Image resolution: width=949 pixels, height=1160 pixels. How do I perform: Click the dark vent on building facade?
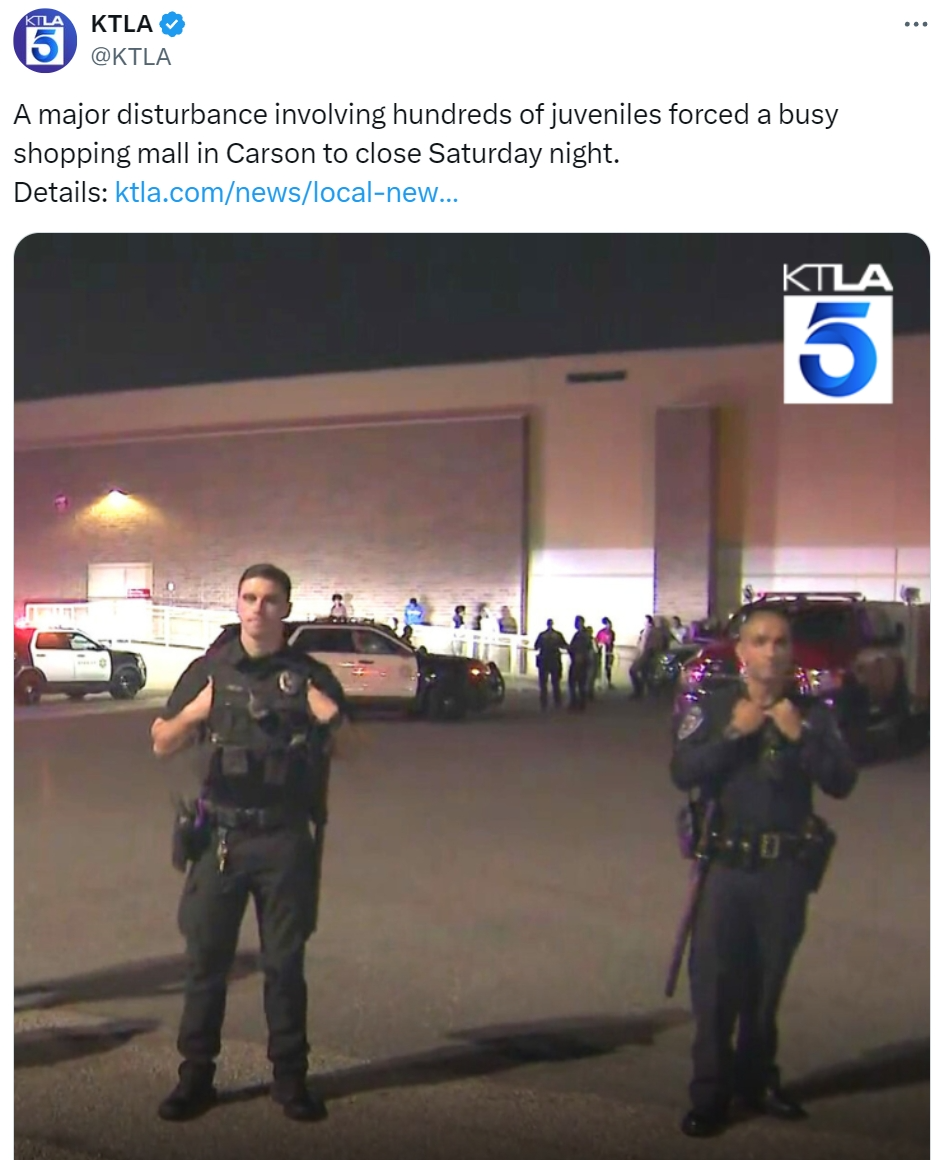pyautogui.click(x=596, y=377)
